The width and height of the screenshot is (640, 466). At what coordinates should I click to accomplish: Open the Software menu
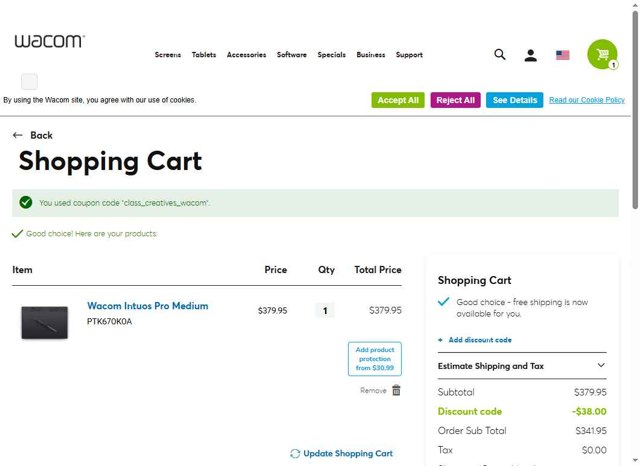(x=291, y=55)
